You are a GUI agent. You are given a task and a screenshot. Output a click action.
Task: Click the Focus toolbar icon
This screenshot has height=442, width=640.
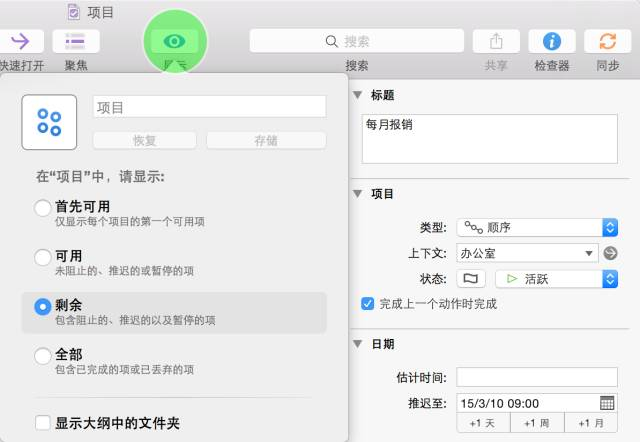point(75,41)
